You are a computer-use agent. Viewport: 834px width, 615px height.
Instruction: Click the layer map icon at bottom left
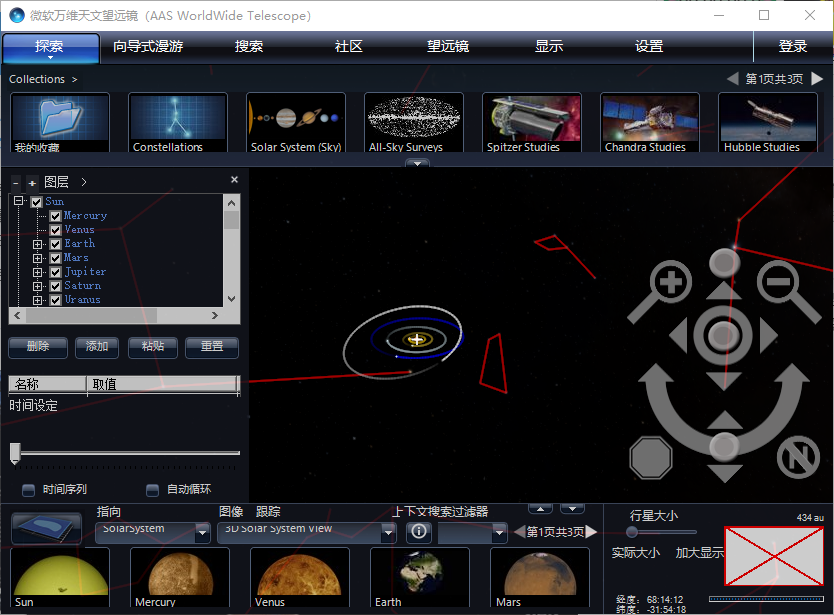46,528
